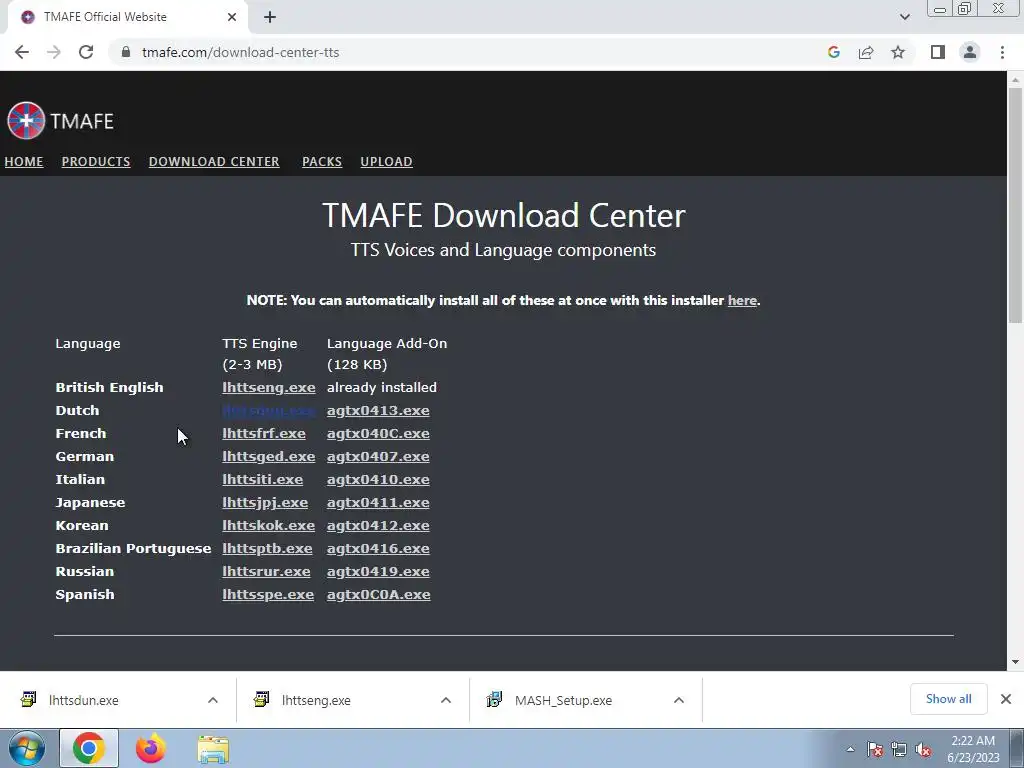Download lhttskok.exe Korean engine
Screen dimensions: 1024x768
click(268, 525)
